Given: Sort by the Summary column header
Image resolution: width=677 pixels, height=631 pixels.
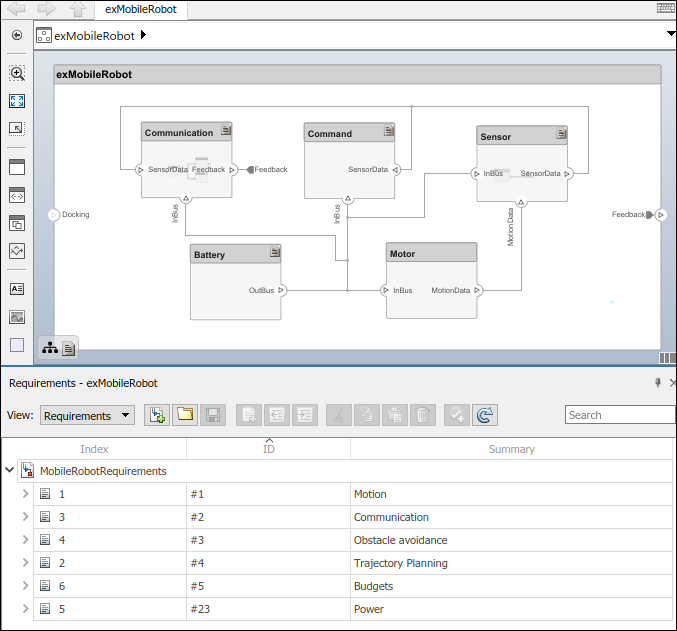Looking at the screenshot, I should 511,450.
